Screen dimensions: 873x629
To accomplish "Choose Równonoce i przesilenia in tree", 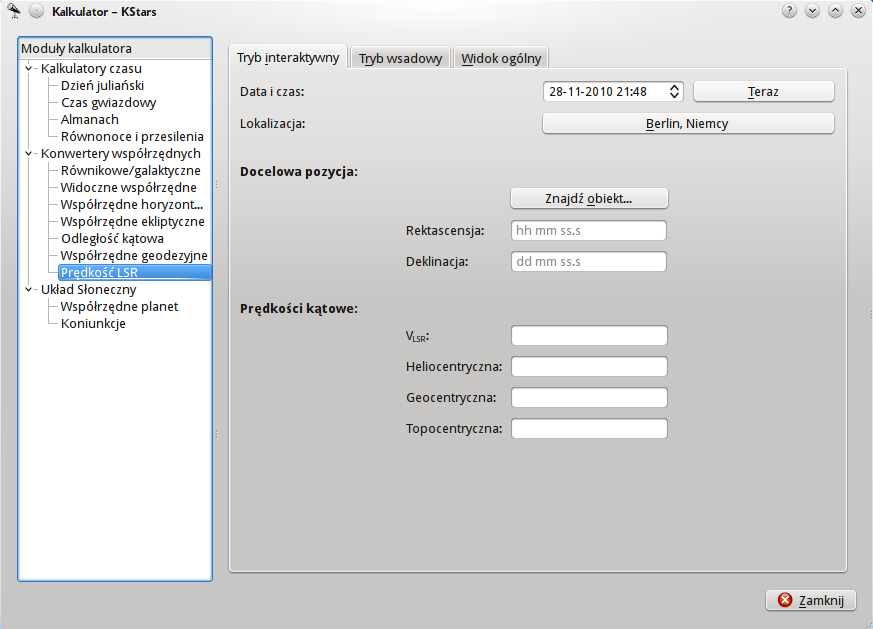I will tap(132, 137).
